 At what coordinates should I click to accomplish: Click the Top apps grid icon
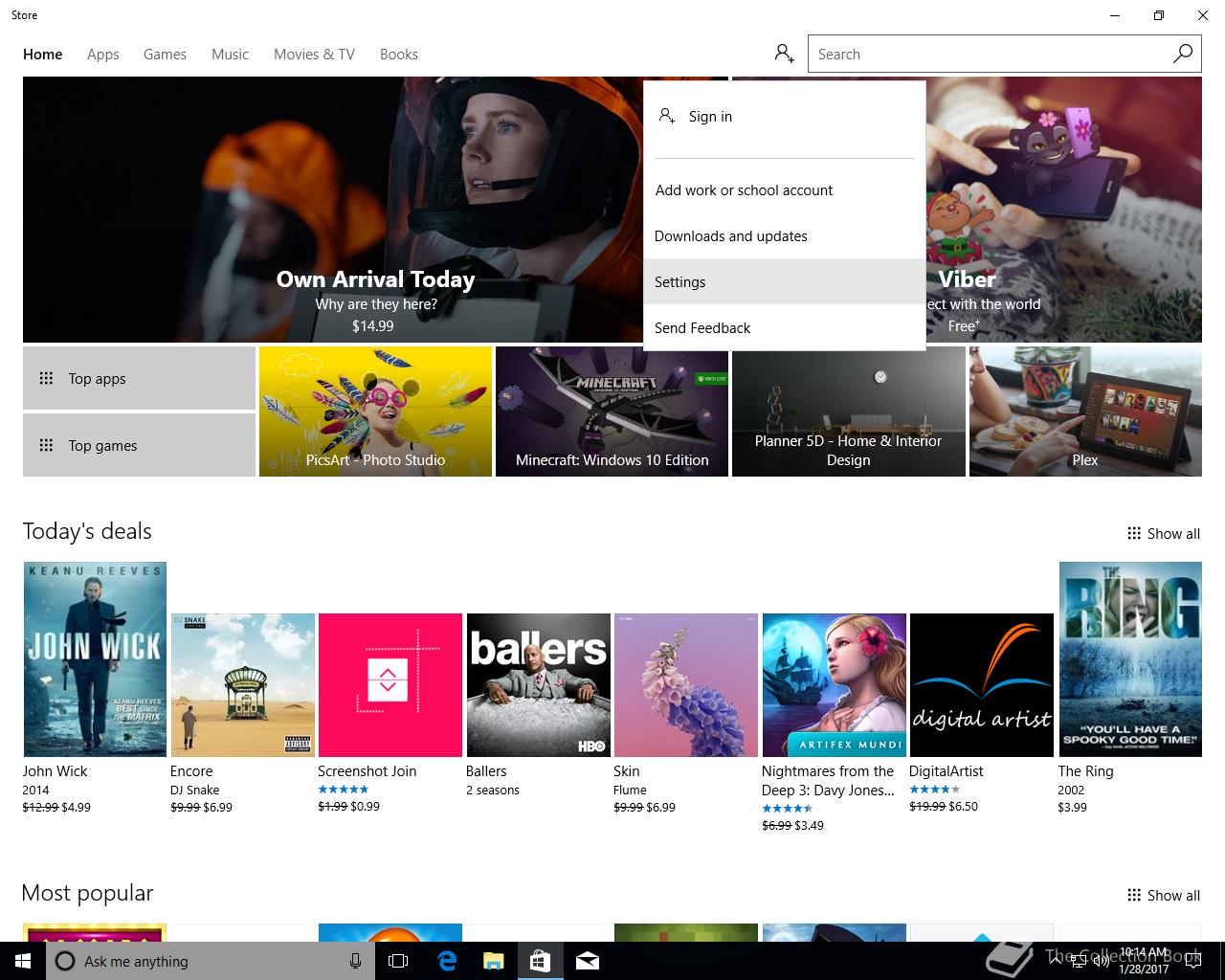(46, 378)
